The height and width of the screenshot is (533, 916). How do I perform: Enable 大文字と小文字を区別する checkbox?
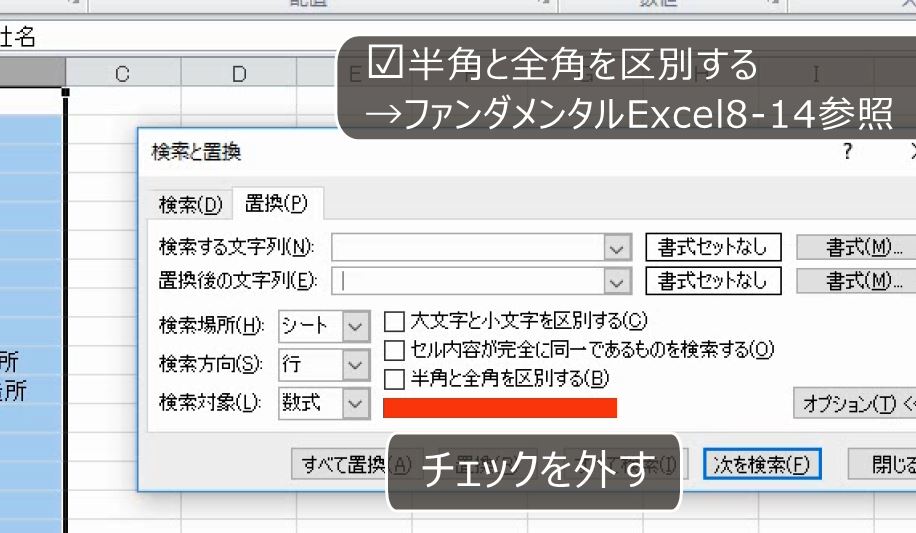pyautogui.click(x=394, y=321)
